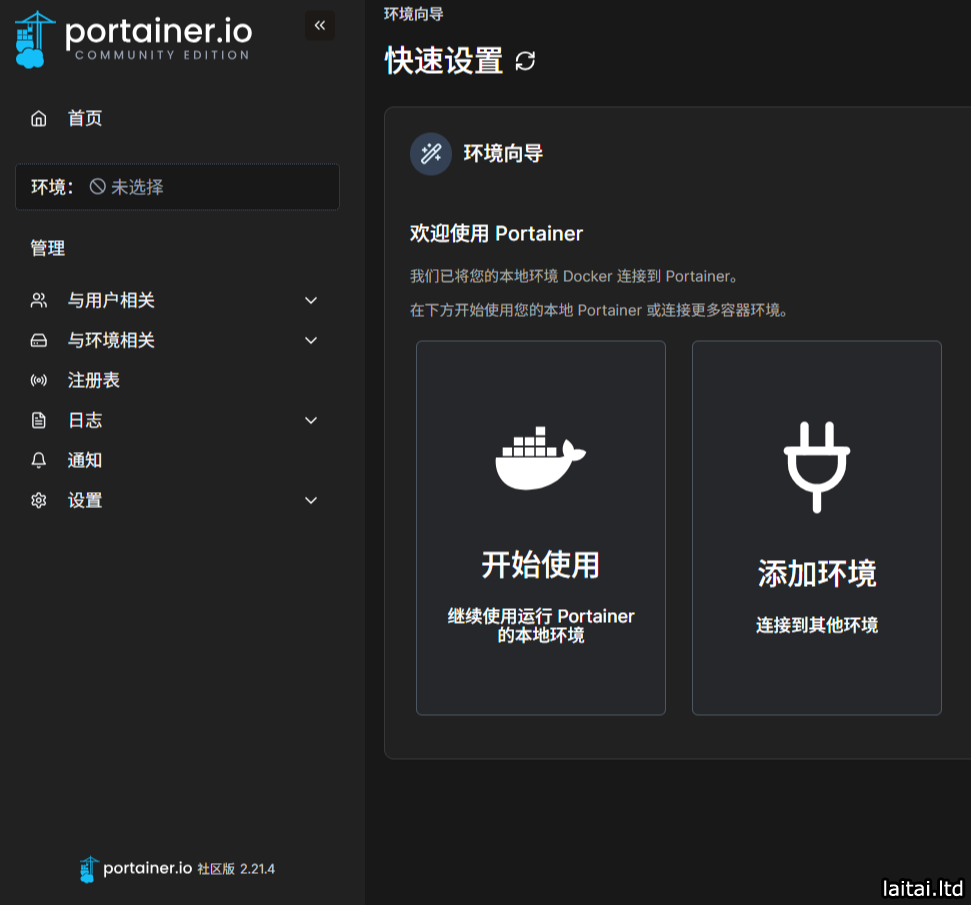Select the 添加环境 card
The width and height of the screenshot is (971, 905).
pos(816,528)
